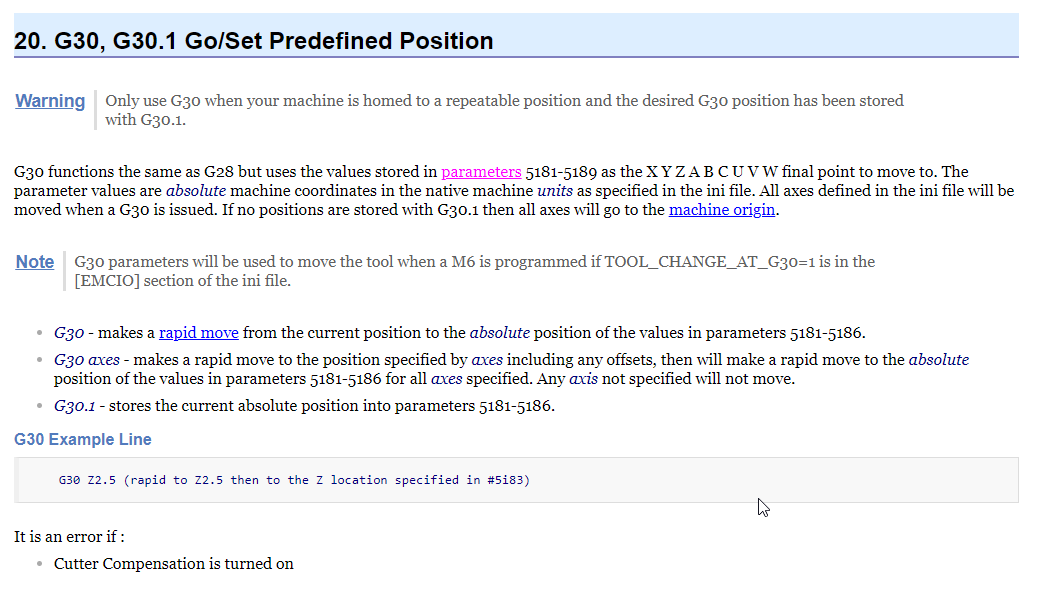Click the italic word axis
Viewport: 1043px width, 598px height.
(583, 379)
